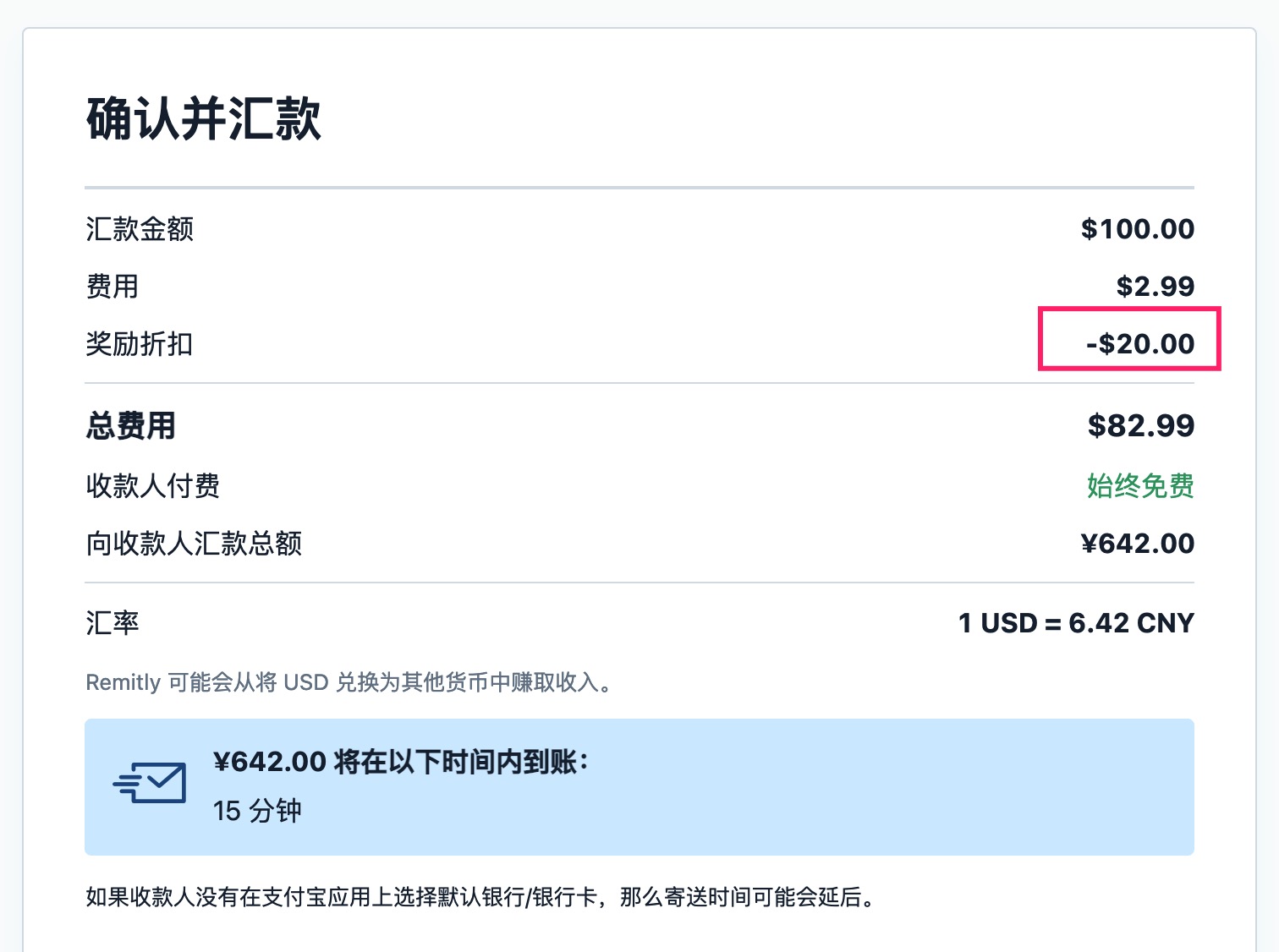The width and height of the screenshot is (1279, 952).
Task: Click the 收款人付费 row label
Action: 152,486
